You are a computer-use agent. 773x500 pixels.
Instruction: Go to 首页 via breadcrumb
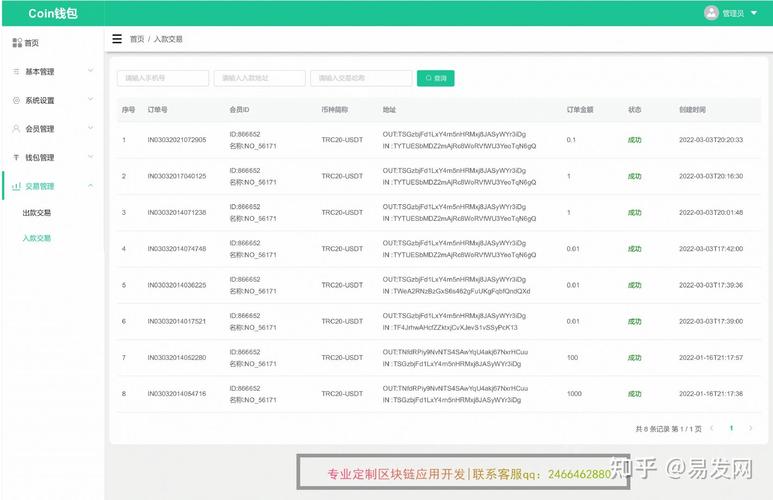tap(137, 39)
